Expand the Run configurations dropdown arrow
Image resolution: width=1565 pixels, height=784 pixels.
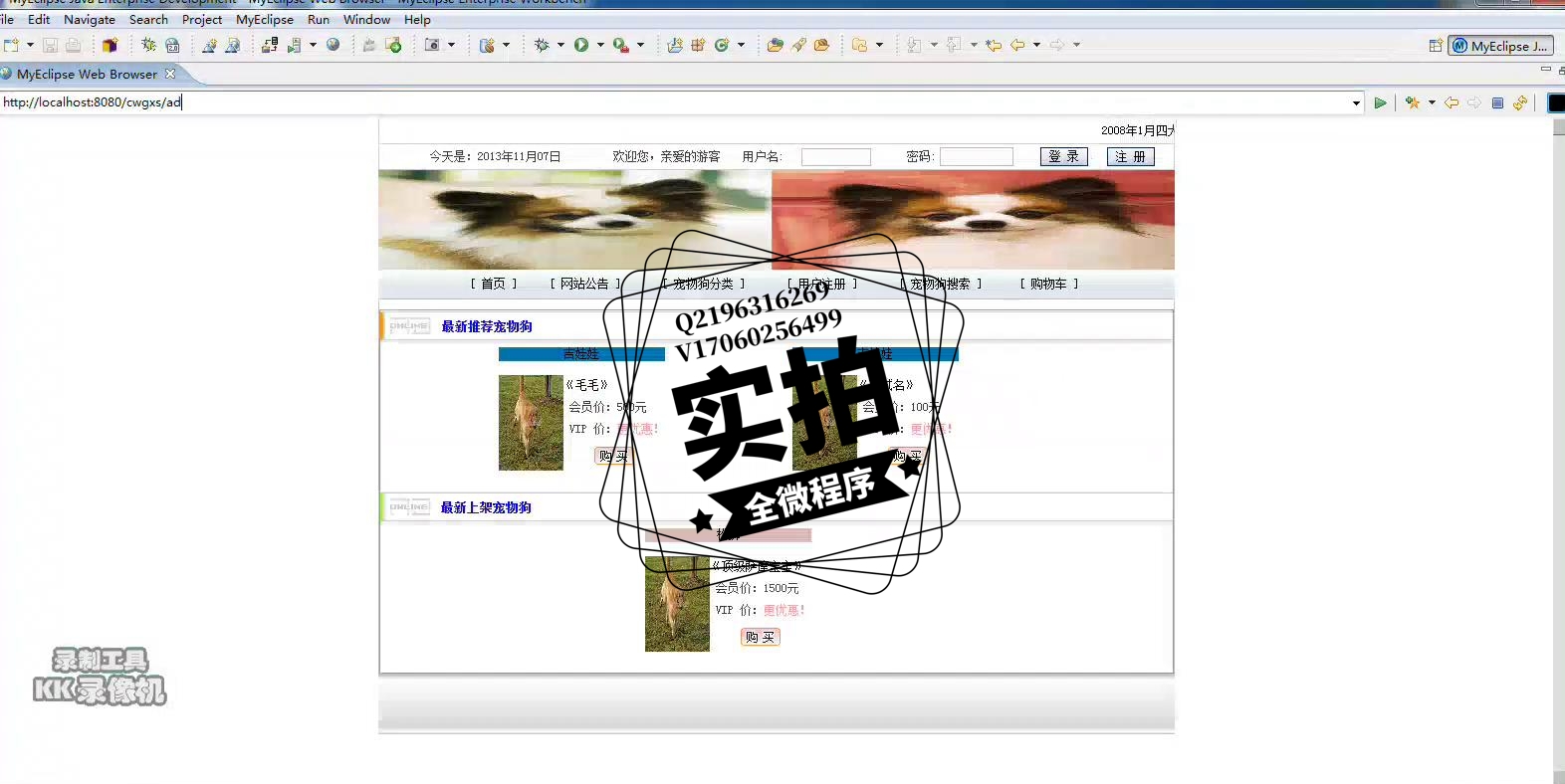click(600, 45)
